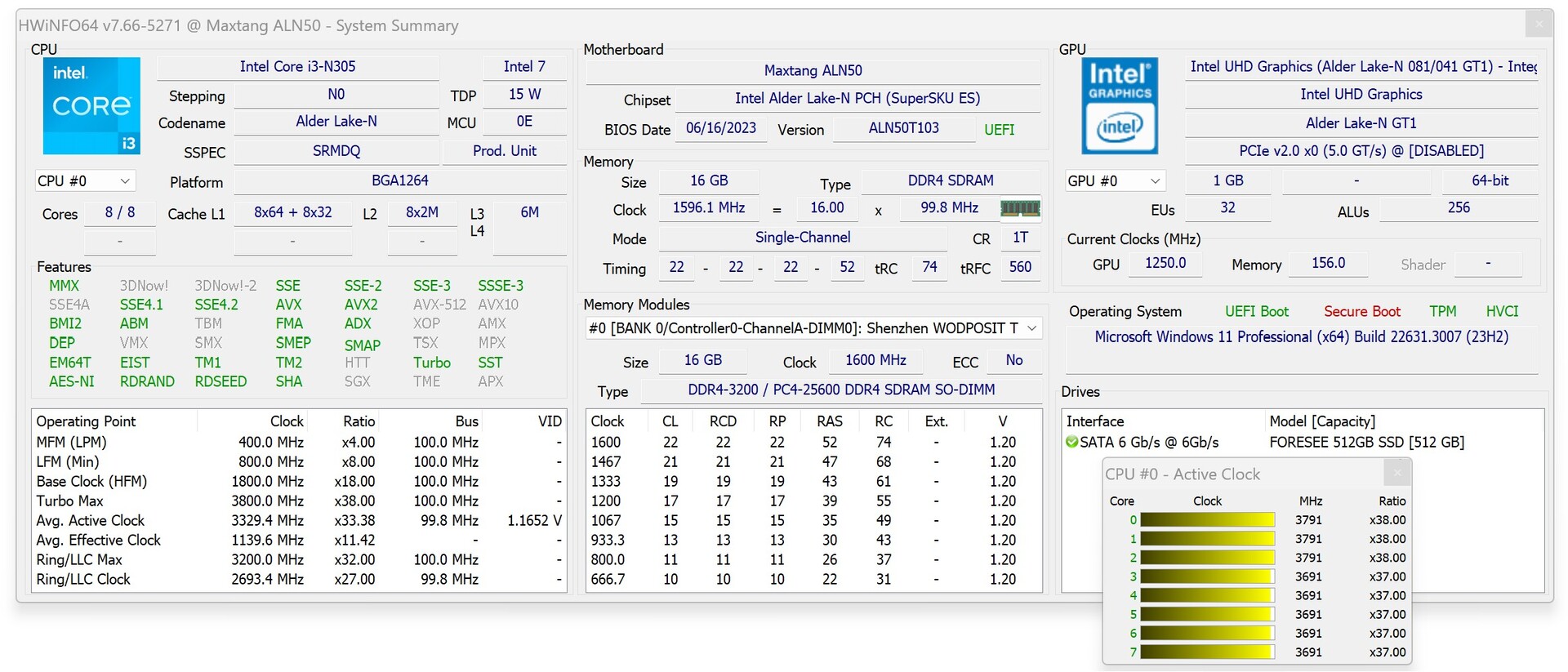Click the AVX-512 greyed feature label

pos(439,305)
